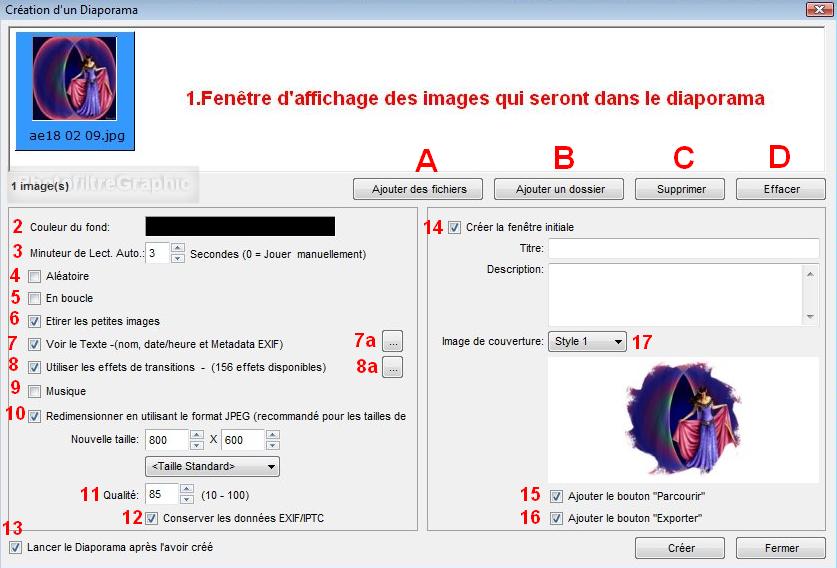Expand the Image de couverture Style 1 dropdown
Image resolution: width=837 pixels, height=568 pixels.
tap(587, 342)
